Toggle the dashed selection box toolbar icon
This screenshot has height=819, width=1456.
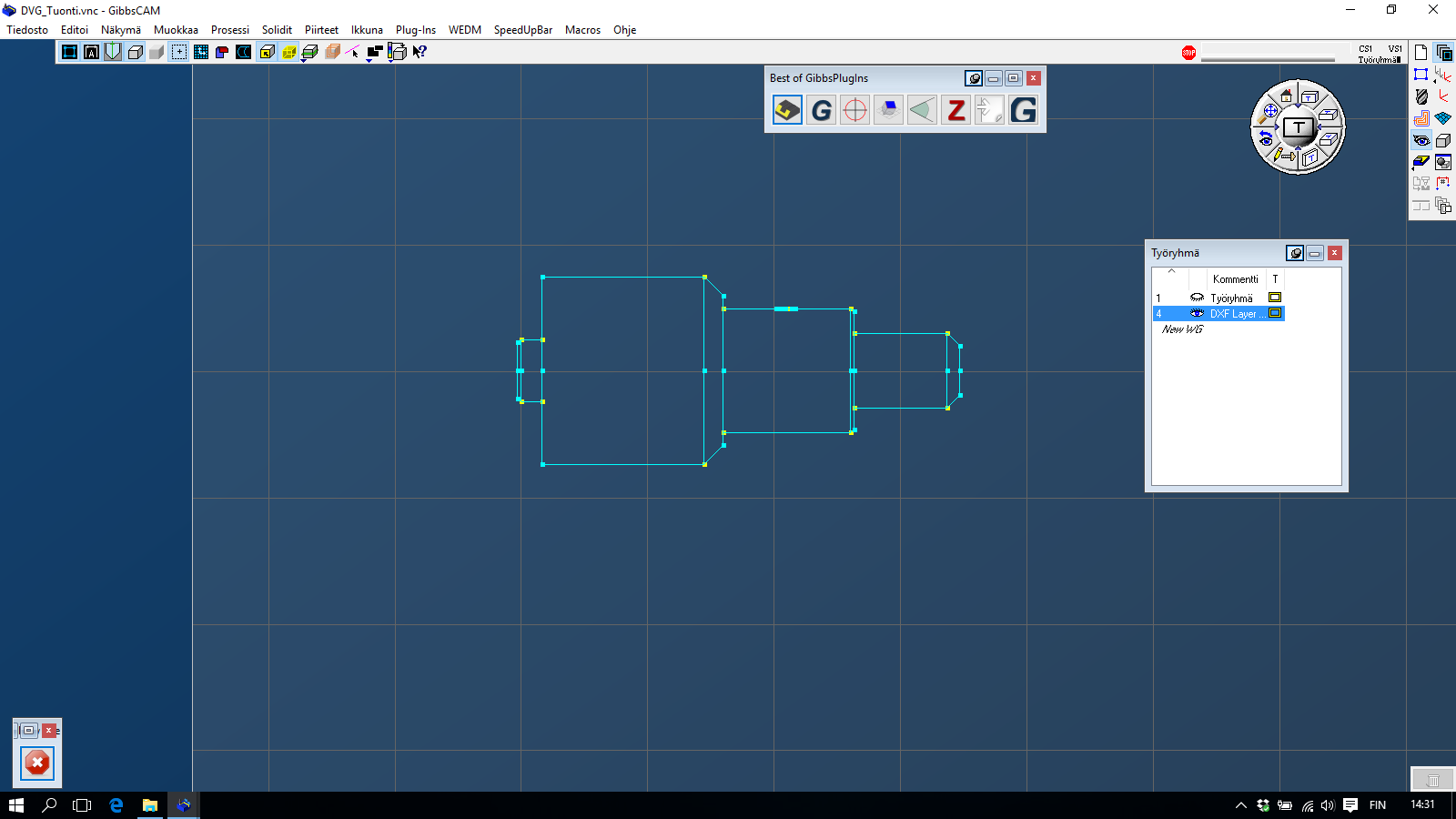pyautogui.click(x=179, y=52)
